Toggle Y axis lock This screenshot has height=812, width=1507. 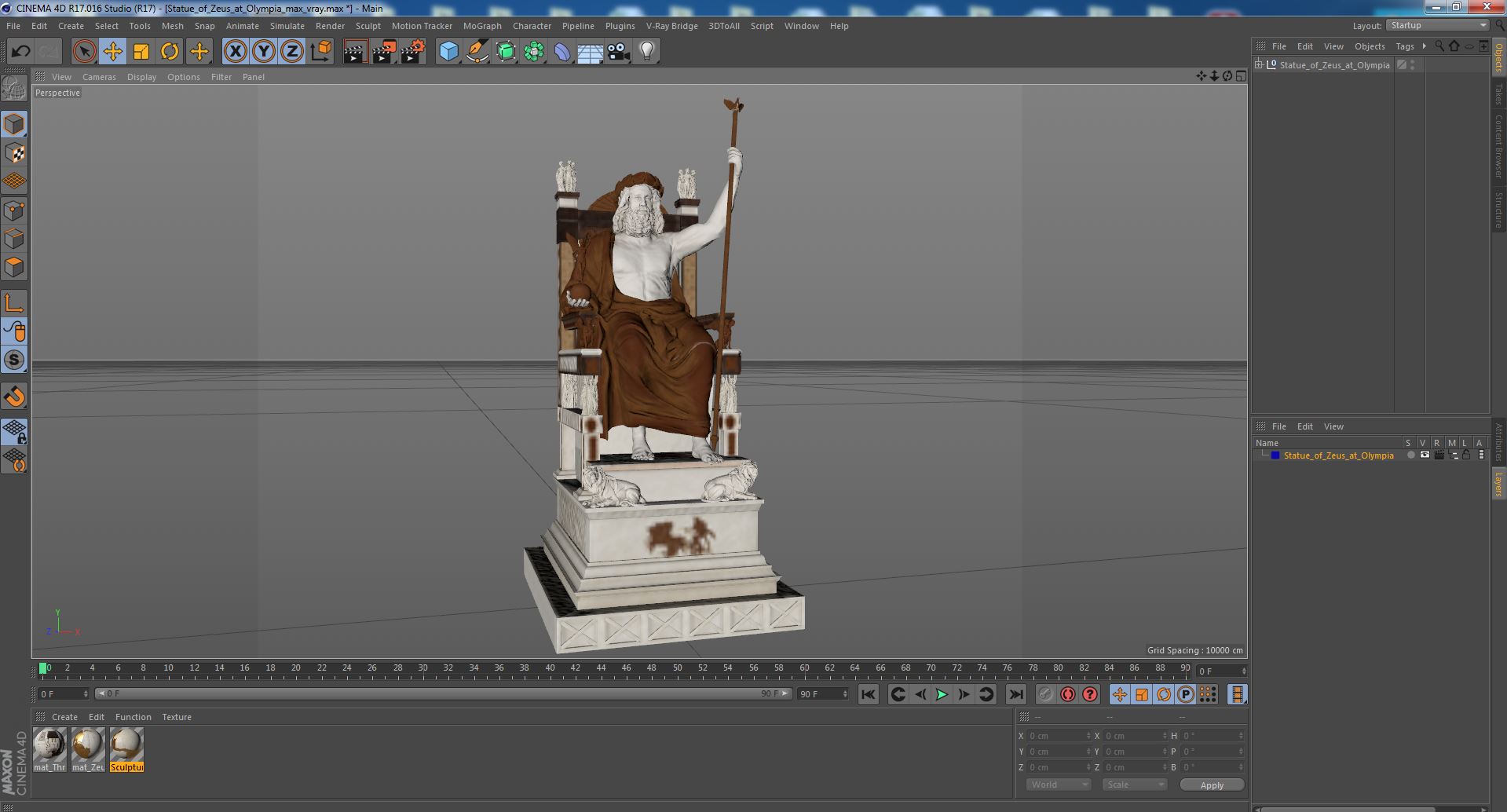click(x=264, y=52)
